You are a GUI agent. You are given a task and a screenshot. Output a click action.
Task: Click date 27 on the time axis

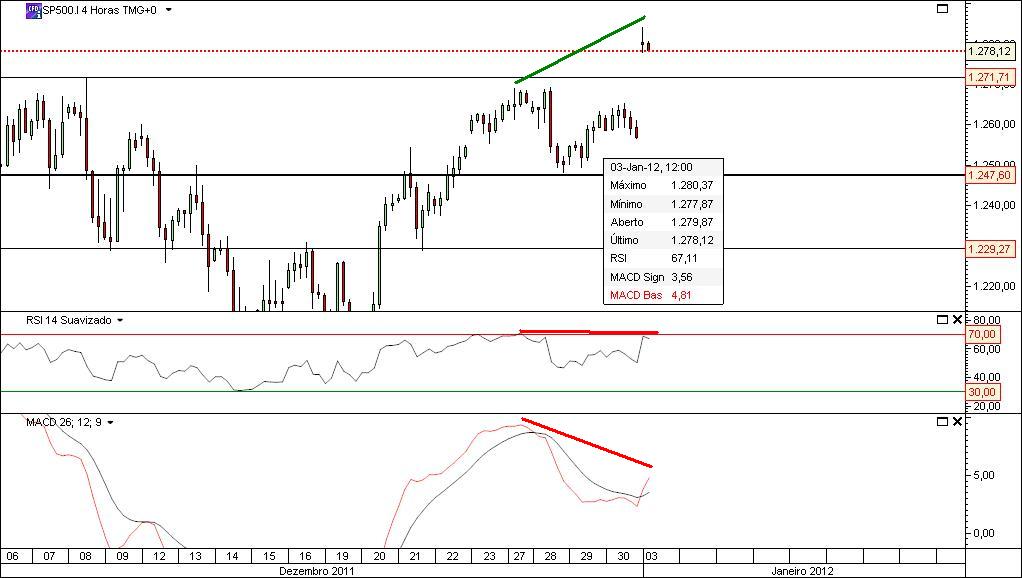[x=519, y=556]
